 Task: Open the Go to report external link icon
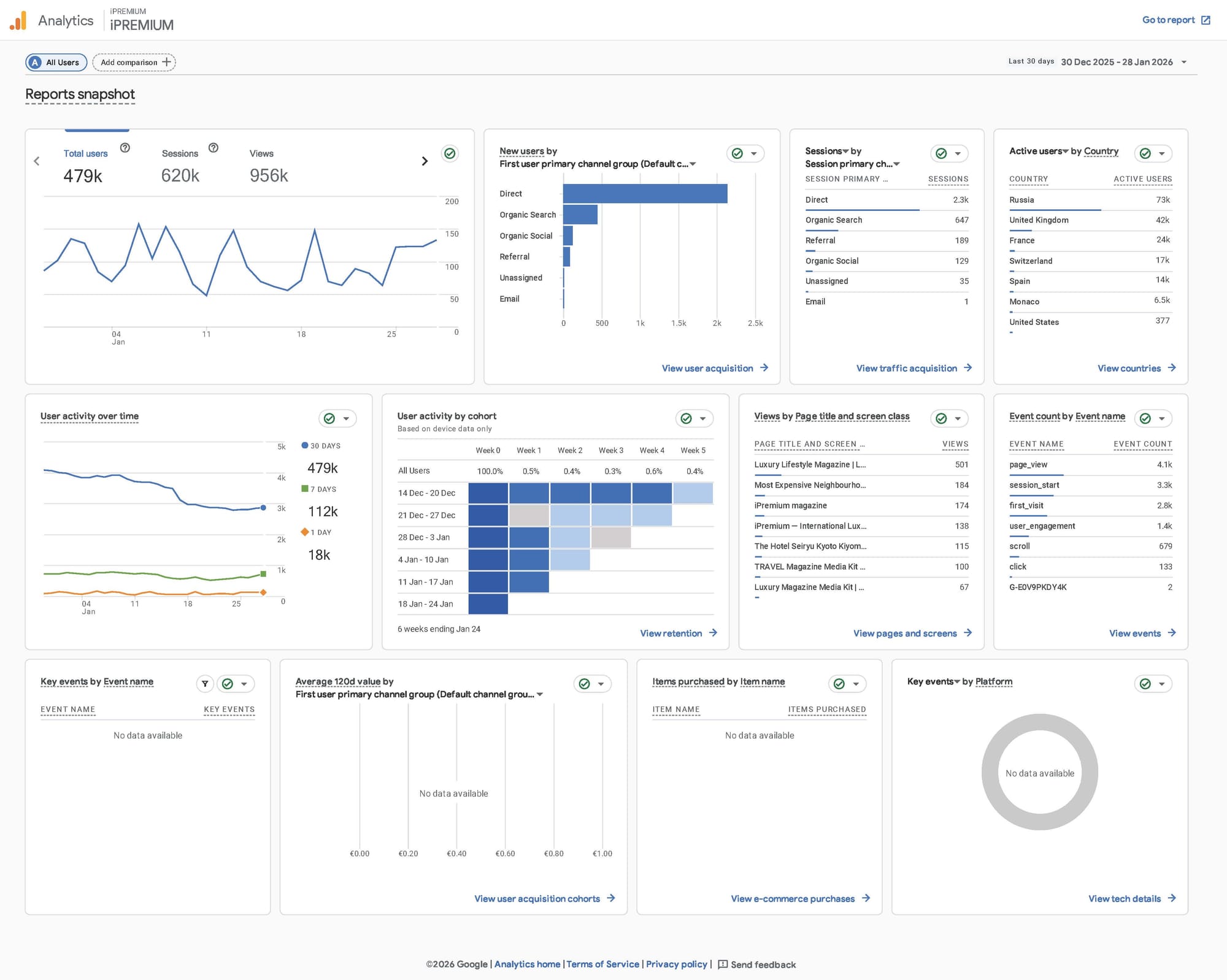1206,20
